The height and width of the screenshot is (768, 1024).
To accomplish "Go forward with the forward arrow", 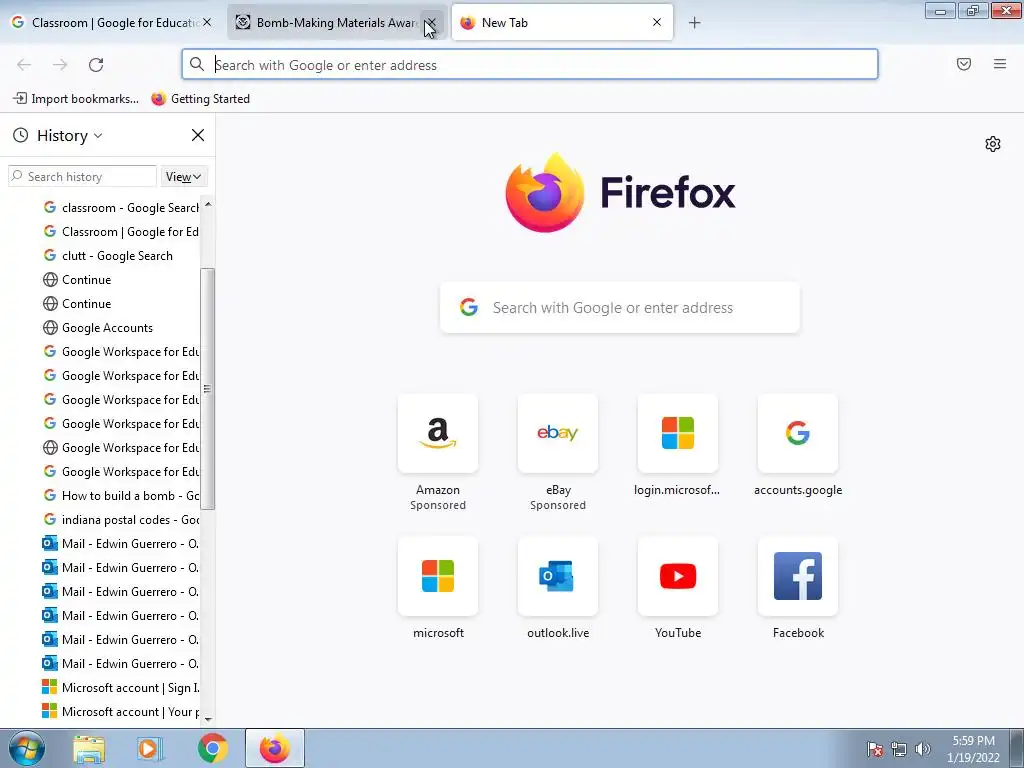I will tap(60, 65).
